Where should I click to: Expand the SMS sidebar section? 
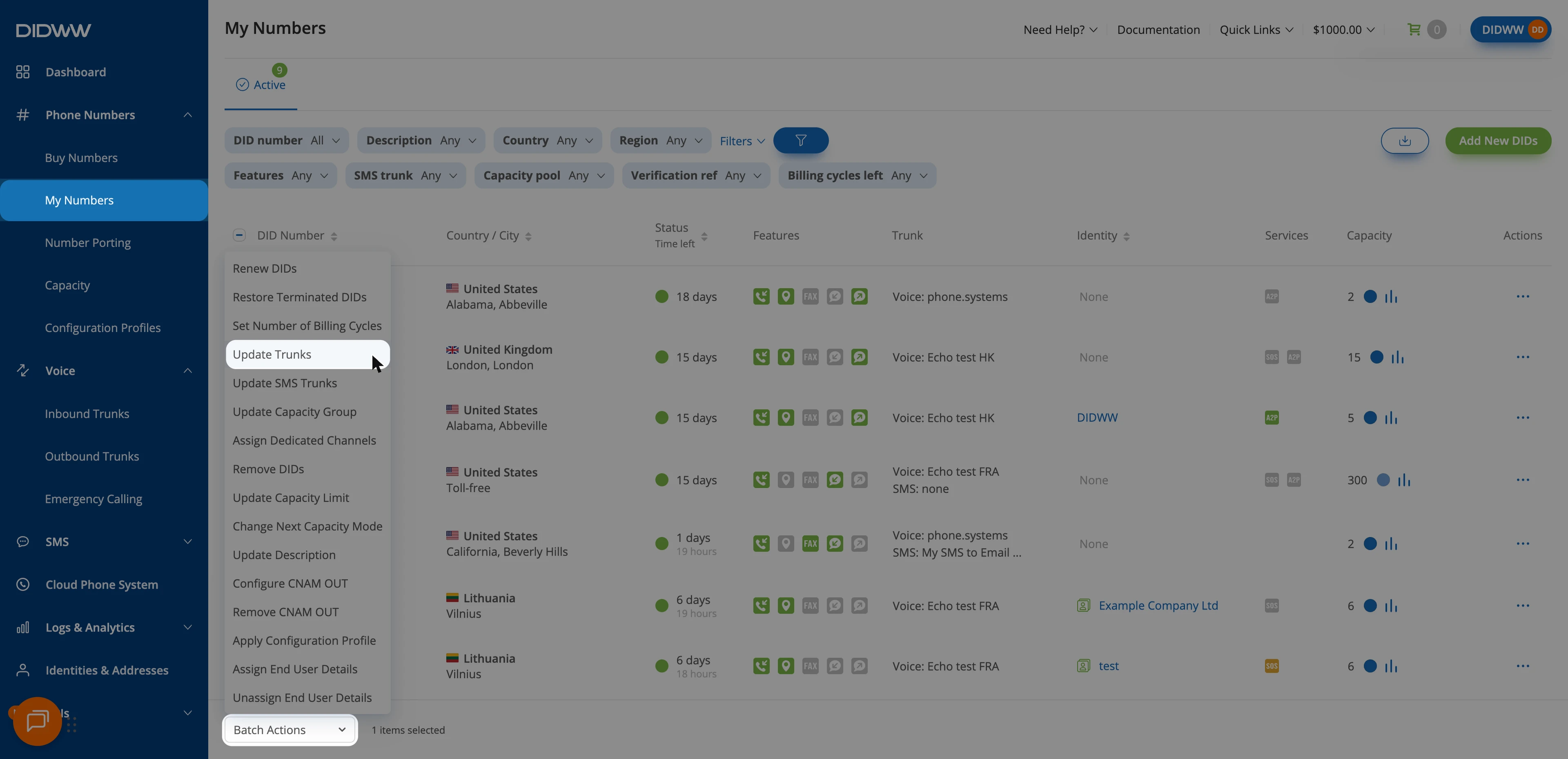103,542
